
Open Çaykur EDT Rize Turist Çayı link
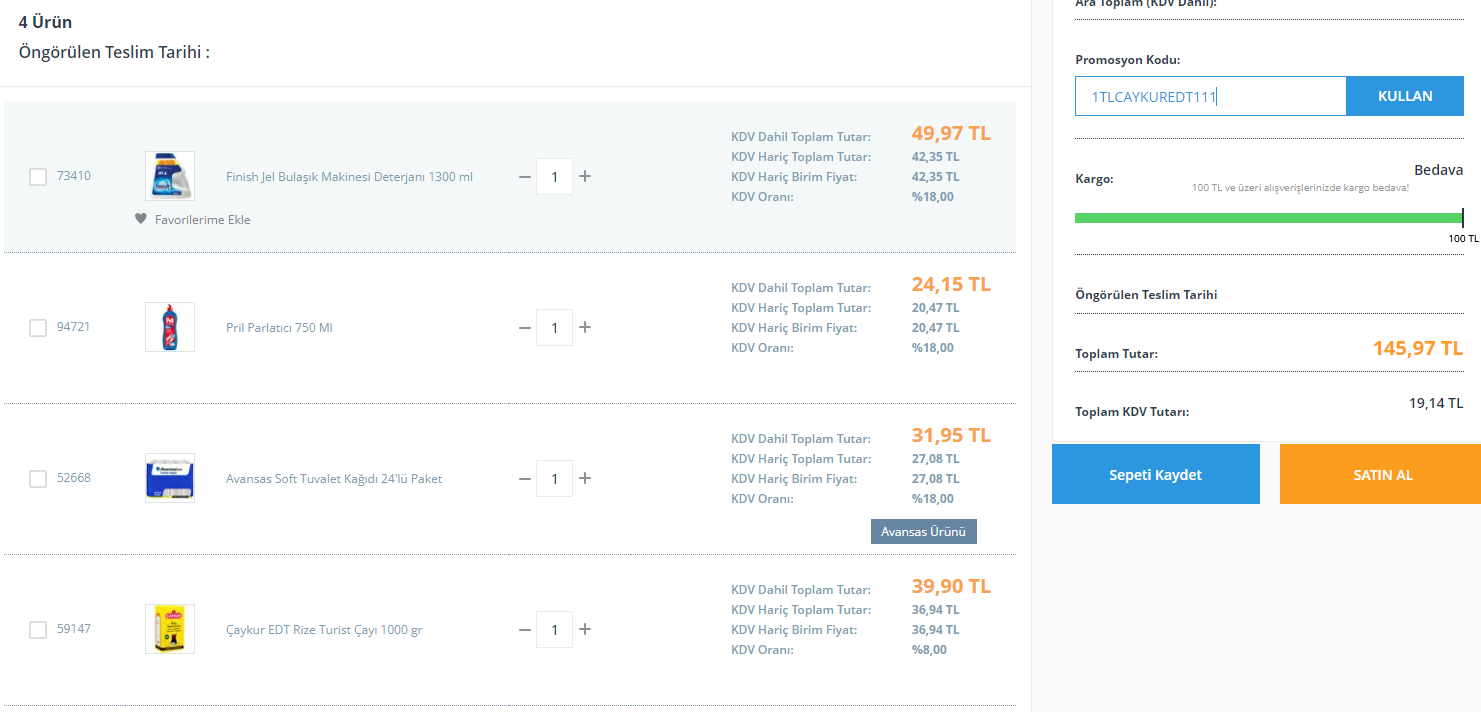click(324, 630)
